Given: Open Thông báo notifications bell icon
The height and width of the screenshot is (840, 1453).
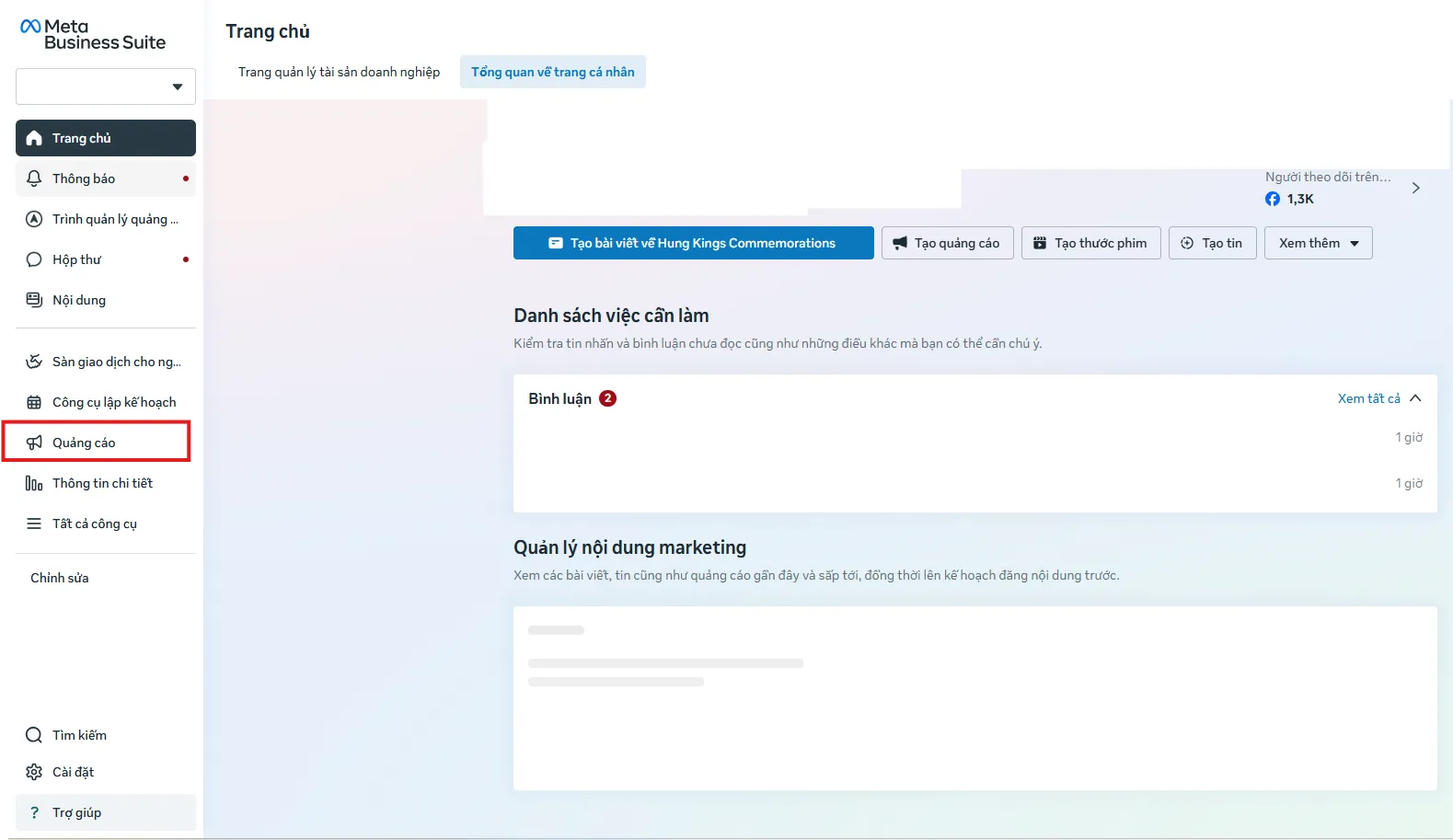Looking at the screenshot, I should click(x=34, y=178).
